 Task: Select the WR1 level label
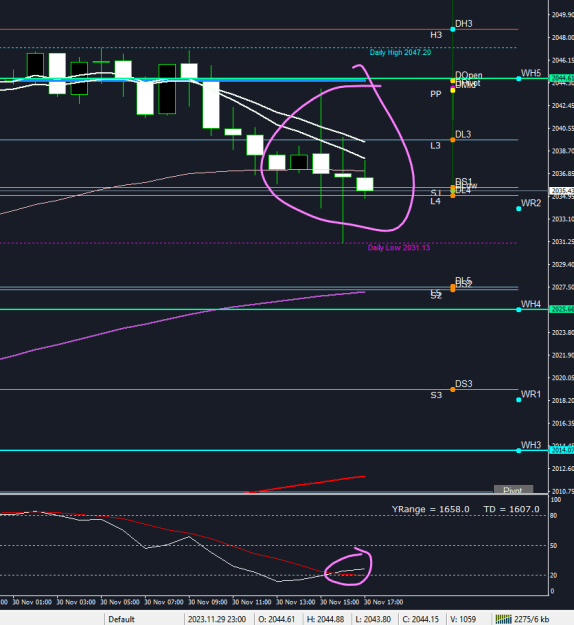coord(531,394)
